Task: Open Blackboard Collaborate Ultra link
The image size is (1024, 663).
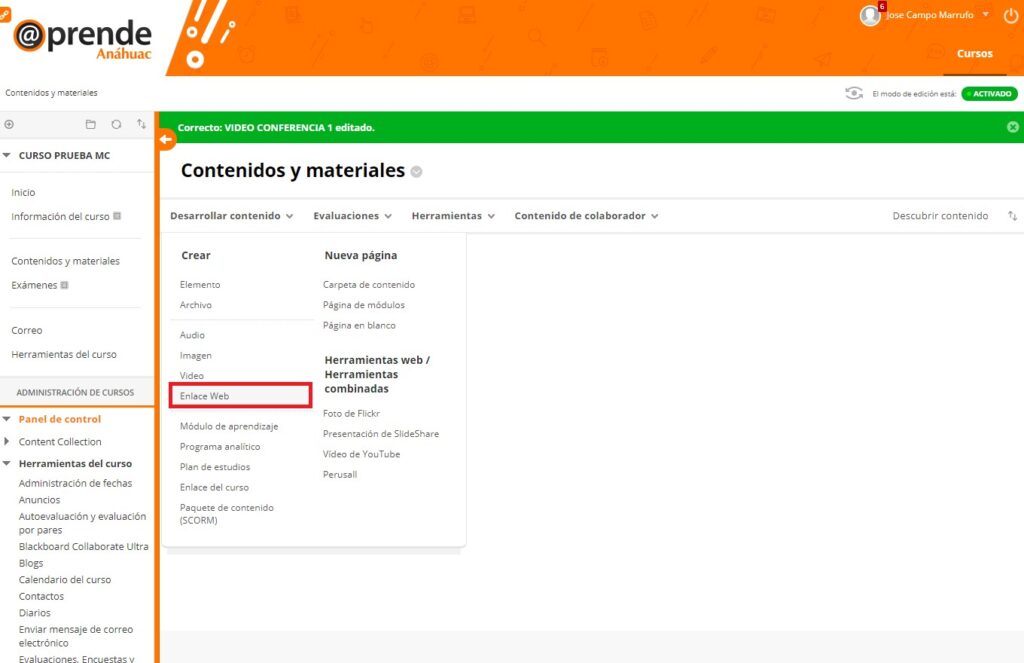Action: click(83, 547)
